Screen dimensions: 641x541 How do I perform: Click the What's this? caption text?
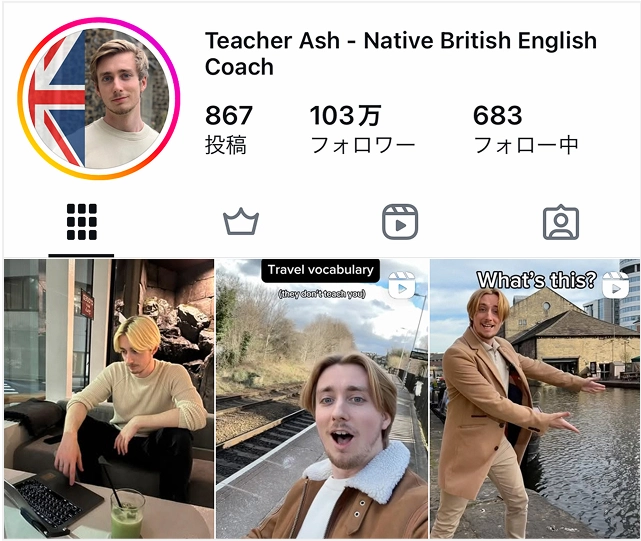pos(536,281)
